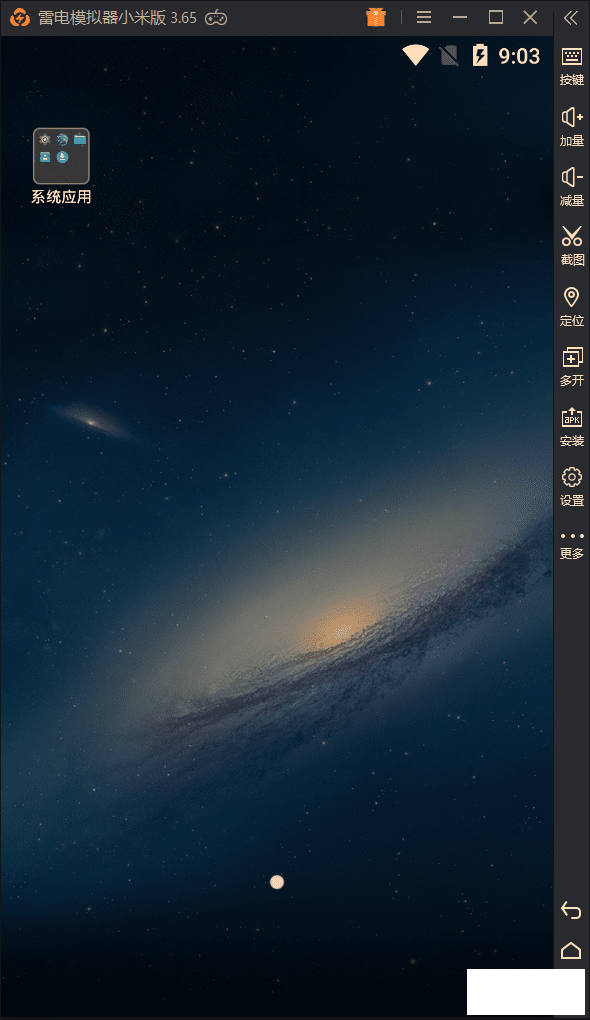Tap the Android back arrow button
The height and width of the screenshot is (1020, 590).
tap(570, 910)
